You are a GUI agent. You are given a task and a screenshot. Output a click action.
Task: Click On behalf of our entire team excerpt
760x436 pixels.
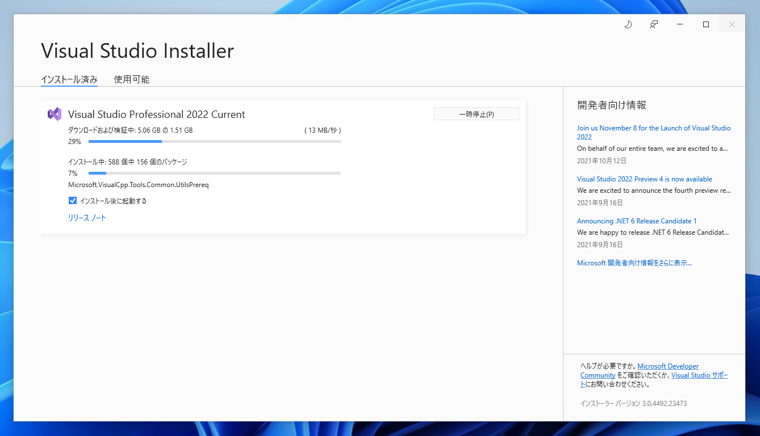point(652,149)
